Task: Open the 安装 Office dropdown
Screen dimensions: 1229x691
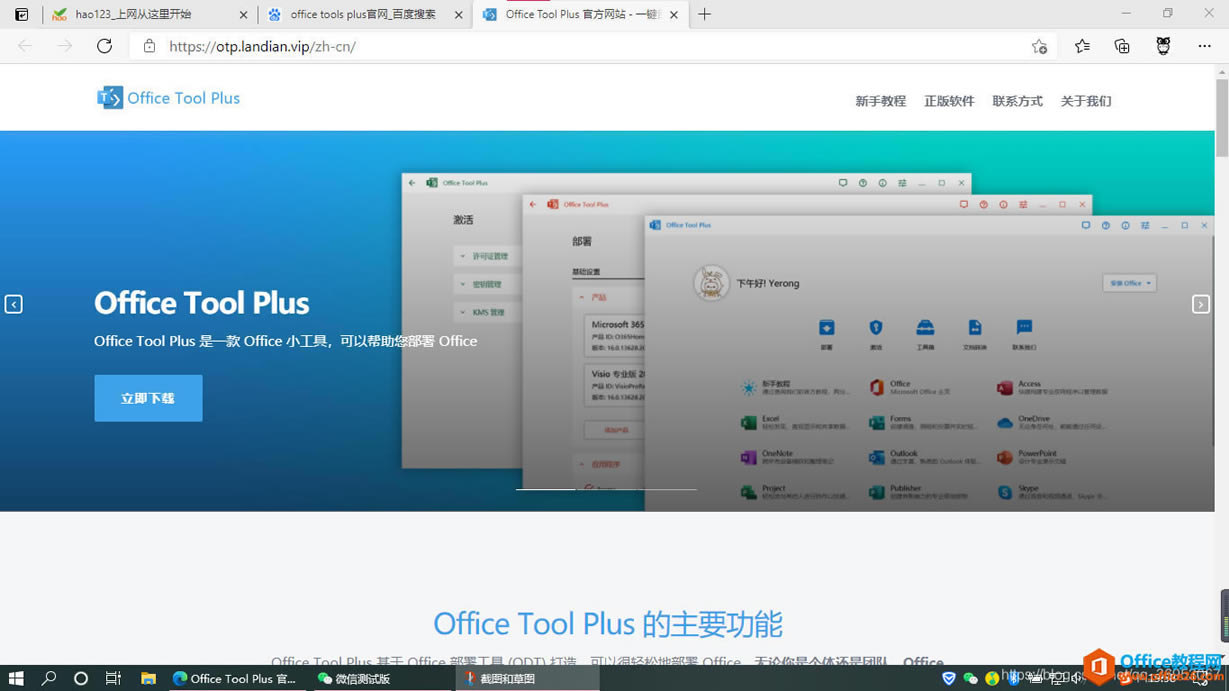Action: (x=1129, y=283)
